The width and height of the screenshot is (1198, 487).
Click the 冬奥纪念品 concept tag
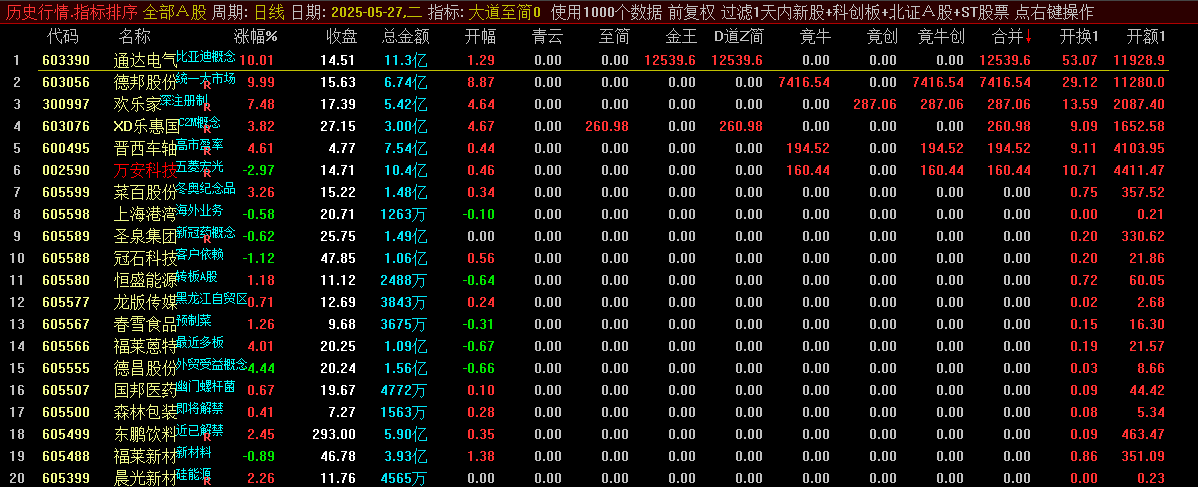coord(206,188)
